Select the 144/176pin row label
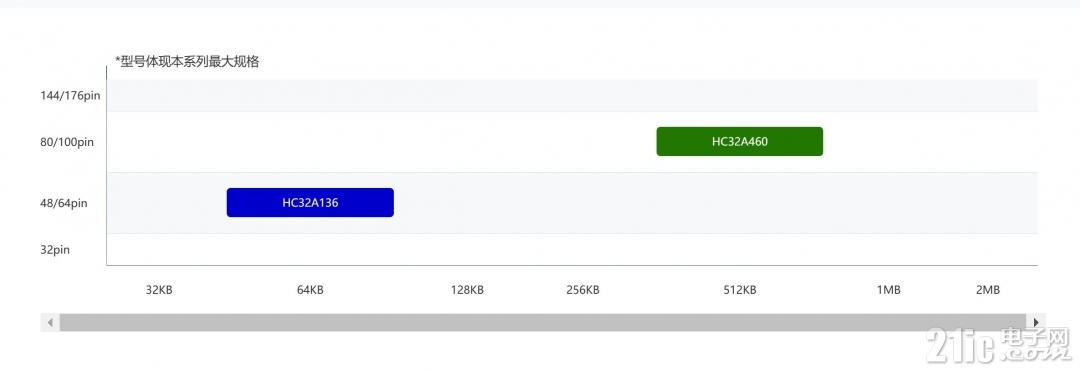The width and height of the screenshot is (1080, 370). point(70,96)
